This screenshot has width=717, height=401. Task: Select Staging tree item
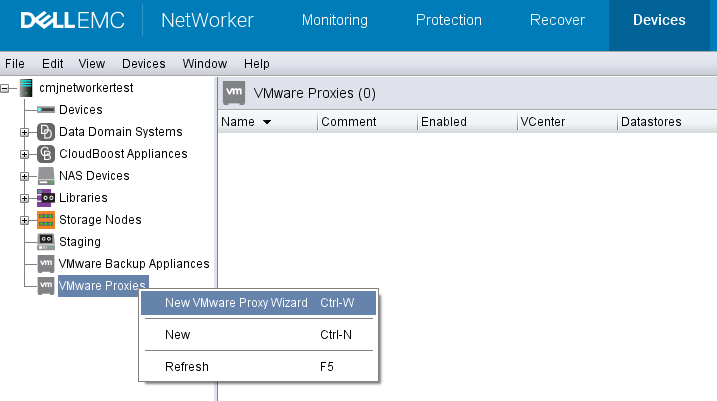point(80,241)
